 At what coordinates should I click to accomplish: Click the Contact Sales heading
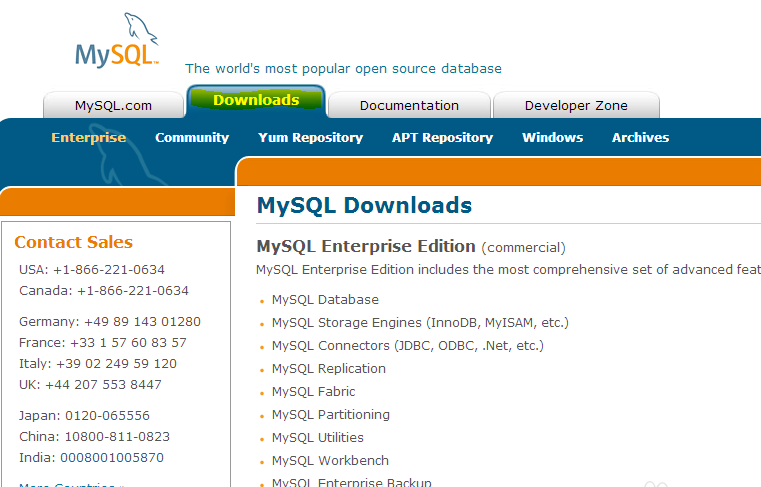coord(73,242)
